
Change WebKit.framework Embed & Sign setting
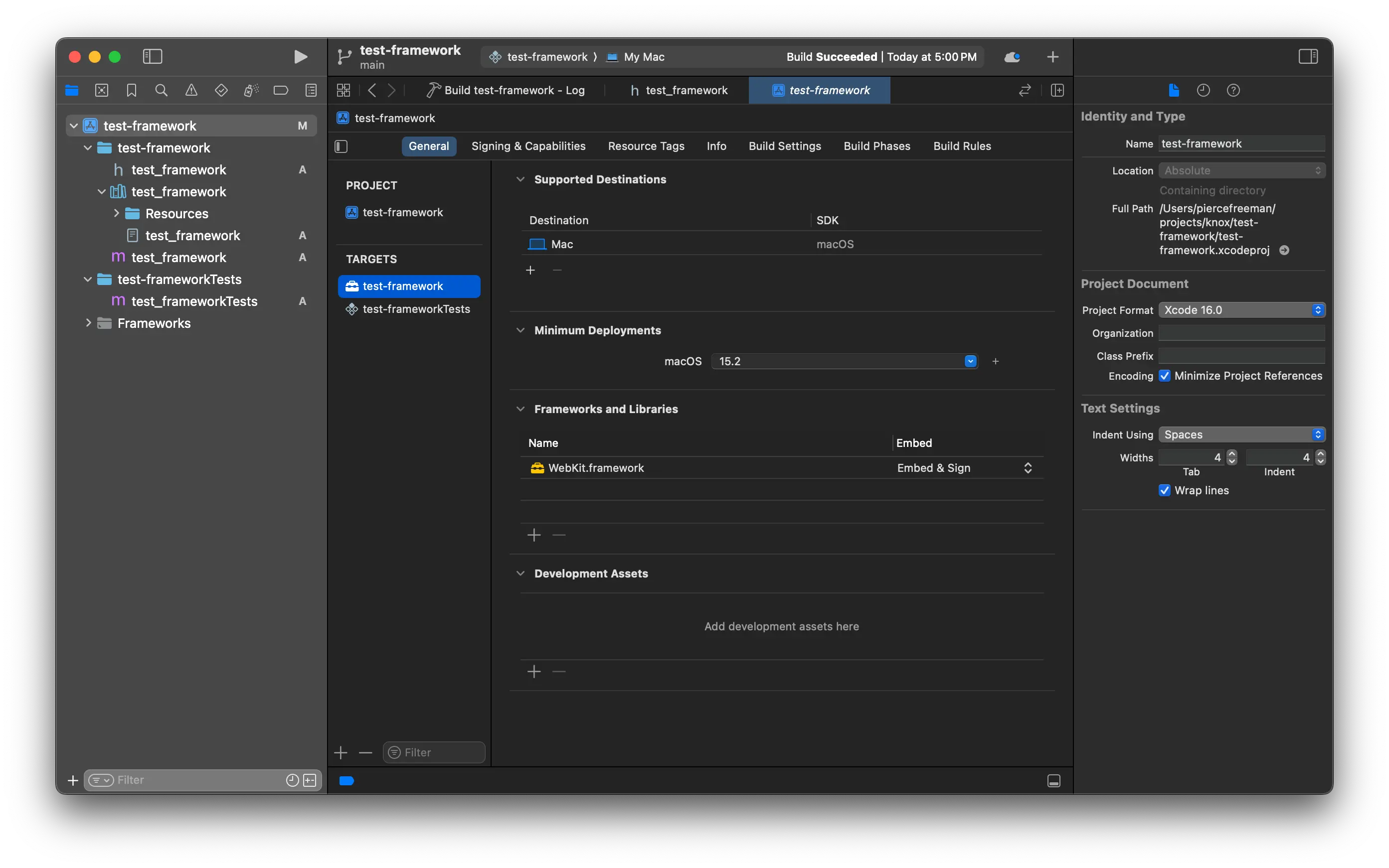pyautogui.click(x=1027, y=468)
